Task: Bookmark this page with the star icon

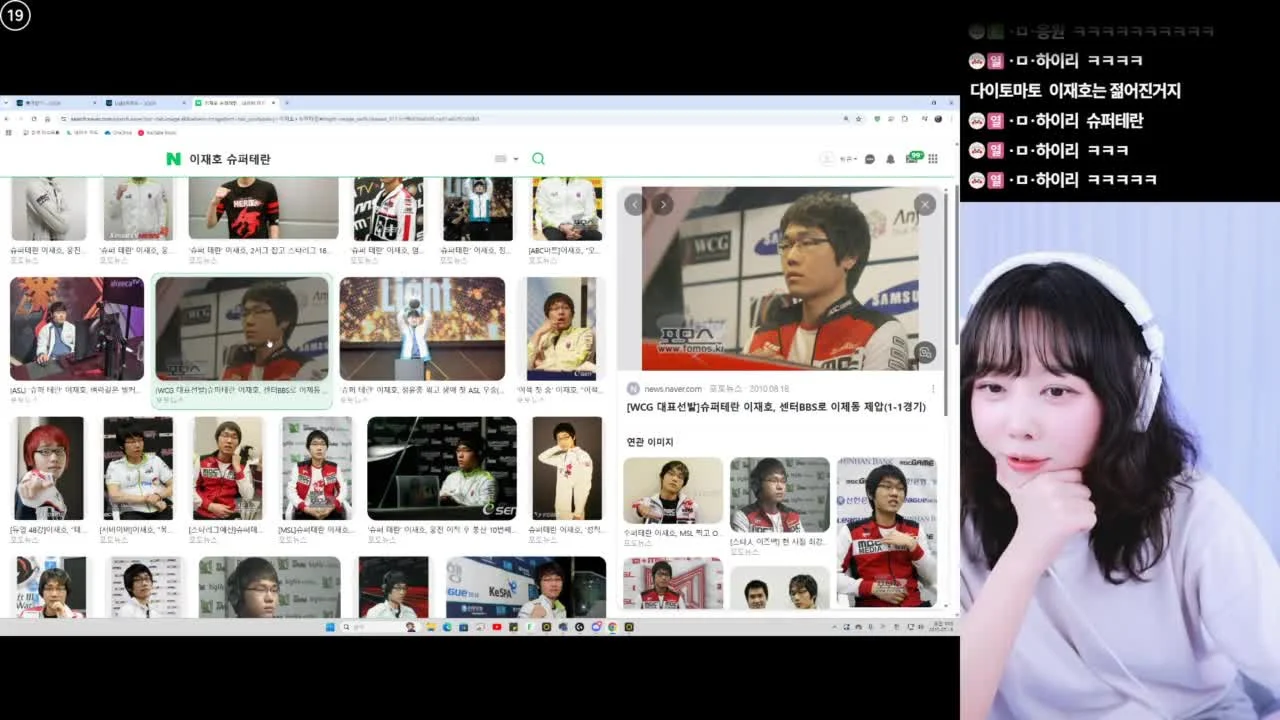Action: tap(858, 119)
